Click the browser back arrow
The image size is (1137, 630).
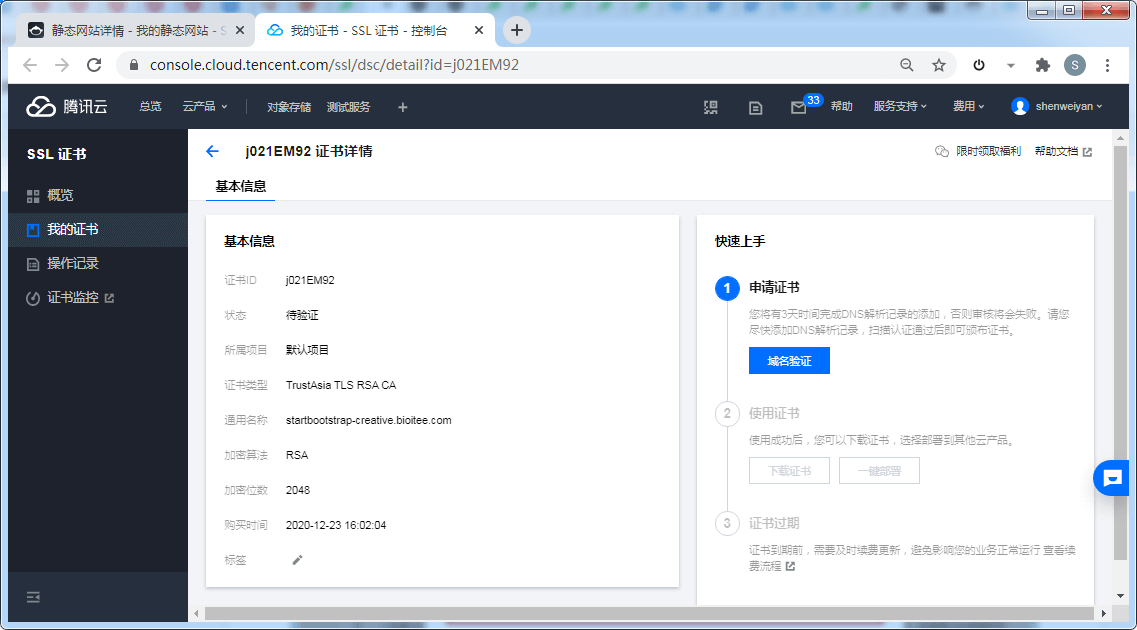click(x=30, y=65)
